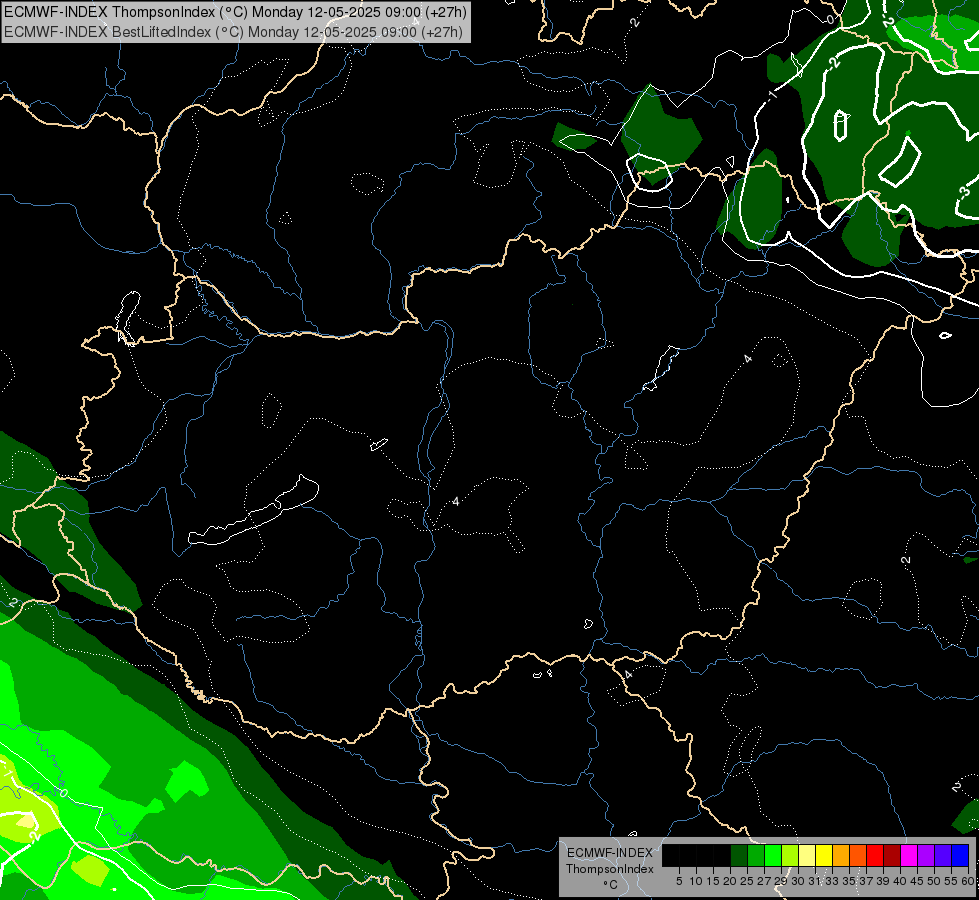Screen dimensions: 979x900
Task: Click the orange 33–35 legend swatch
Action: (x=841, y=856)
